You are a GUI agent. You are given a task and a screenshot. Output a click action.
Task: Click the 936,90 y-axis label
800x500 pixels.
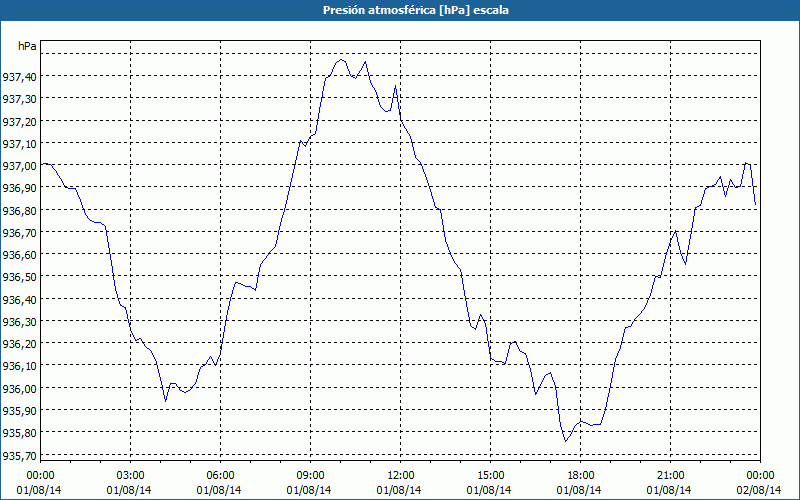[19, 188]
